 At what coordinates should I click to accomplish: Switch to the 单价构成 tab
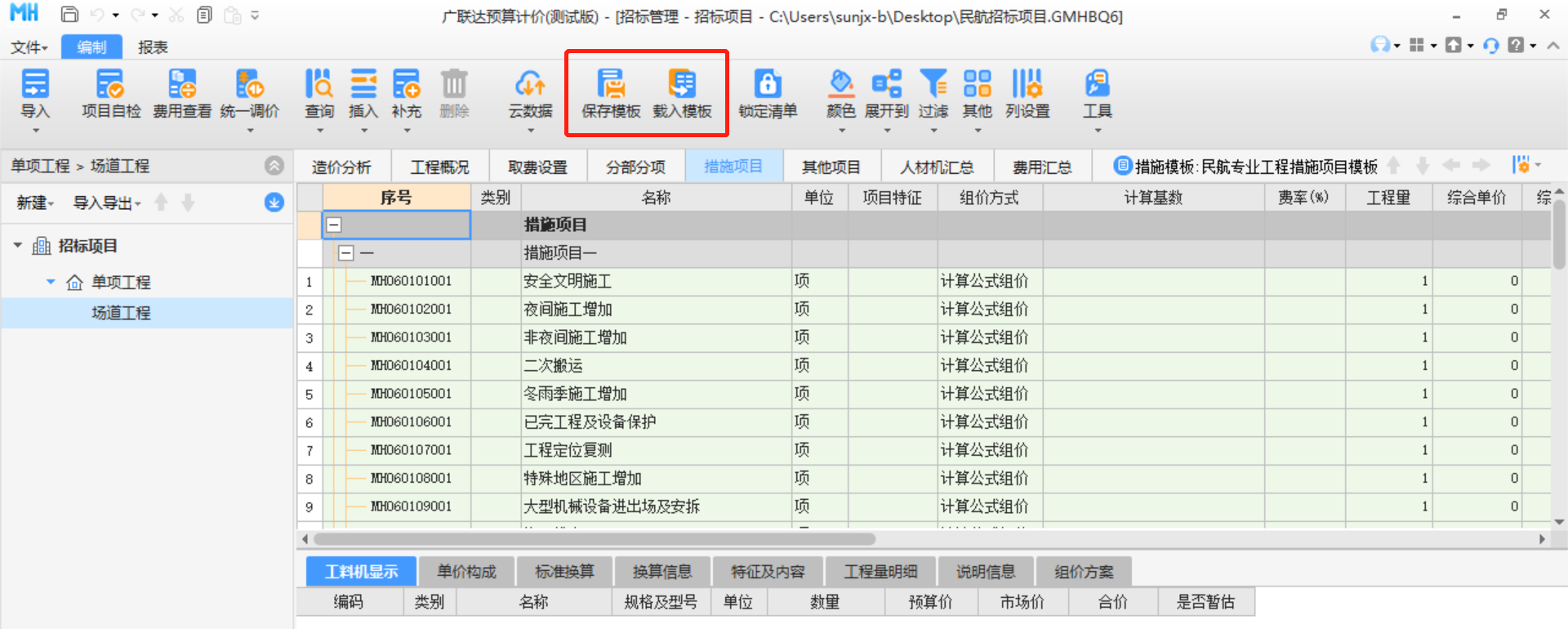coord(466,572)
